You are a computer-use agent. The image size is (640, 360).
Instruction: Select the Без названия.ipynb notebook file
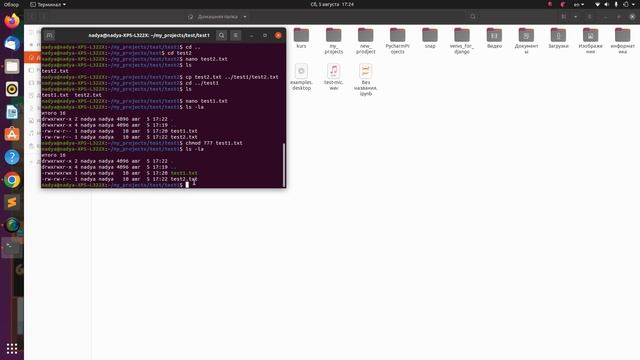pos(366,80)
